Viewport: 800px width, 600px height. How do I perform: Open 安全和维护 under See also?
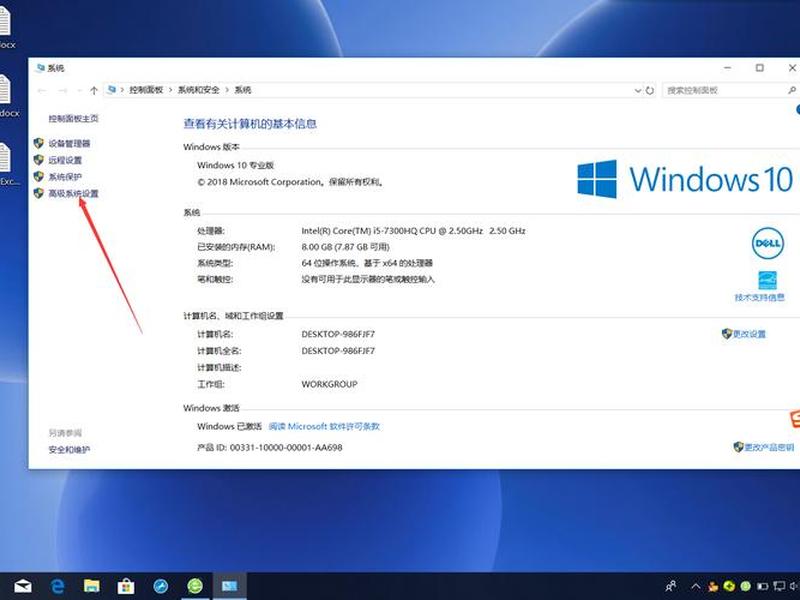coord(69,449)
